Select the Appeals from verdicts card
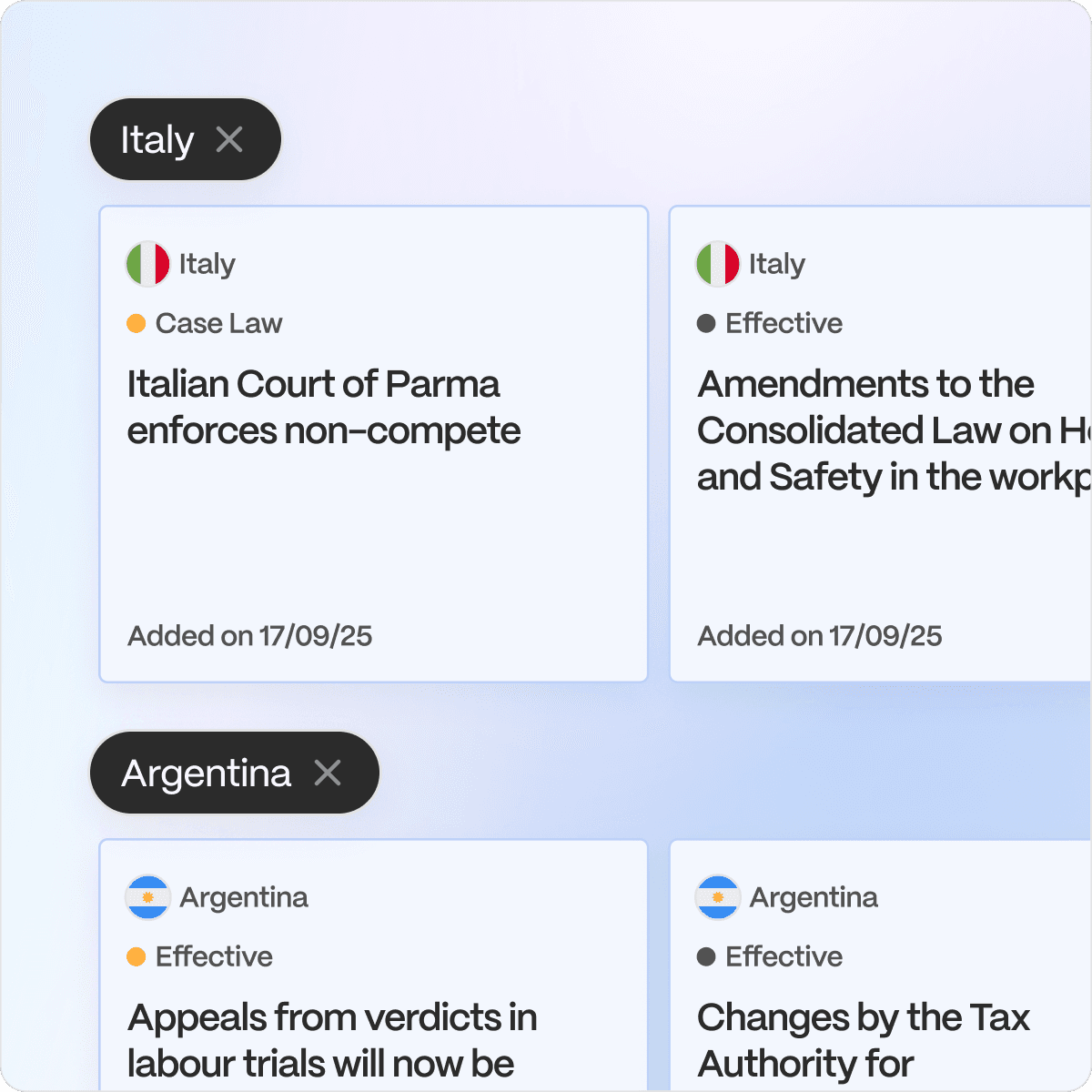The image size is (1092, 1092). pos(373,965)
